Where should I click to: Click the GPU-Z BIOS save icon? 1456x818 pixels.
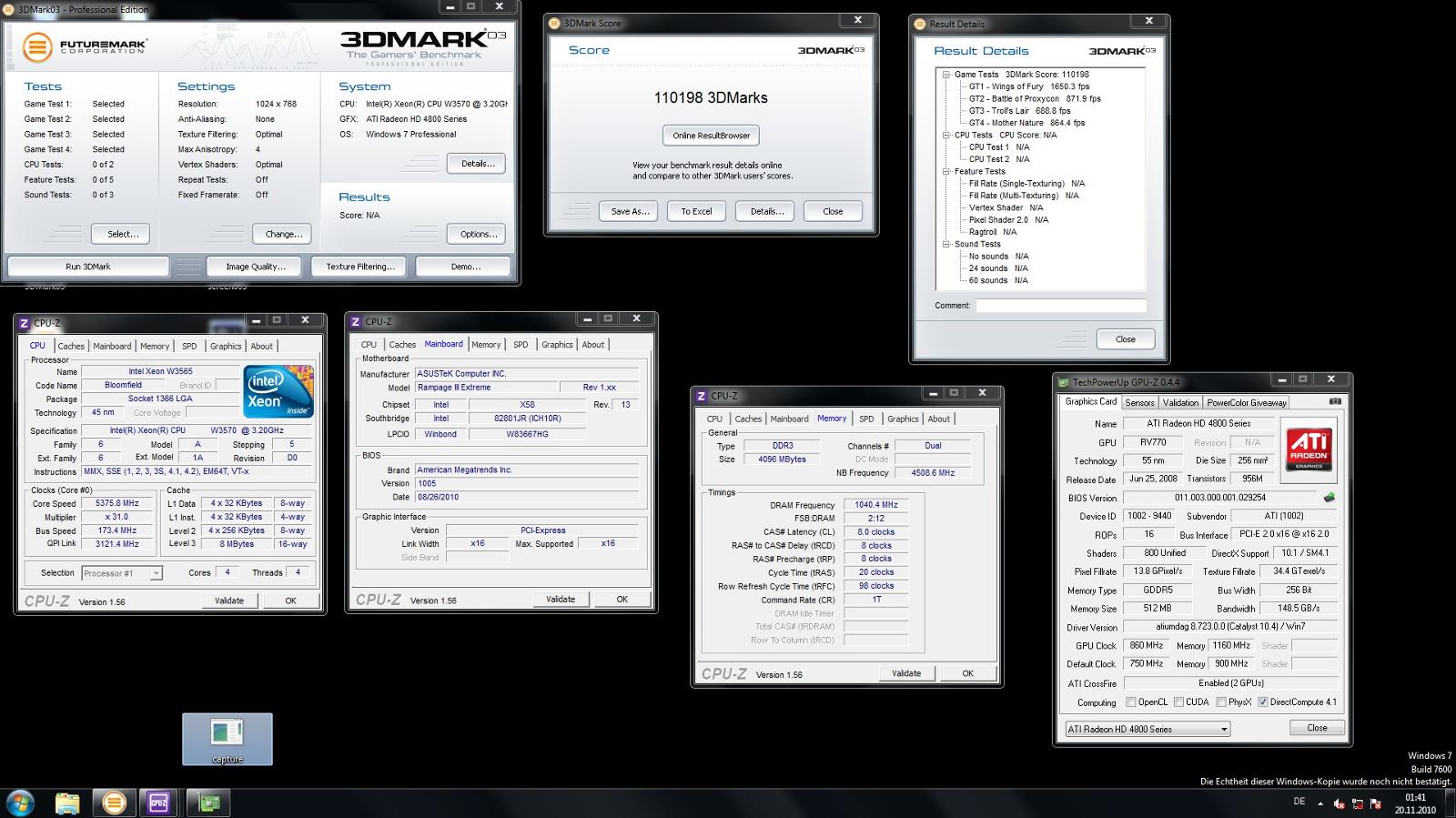click(x=1330, y=498)
